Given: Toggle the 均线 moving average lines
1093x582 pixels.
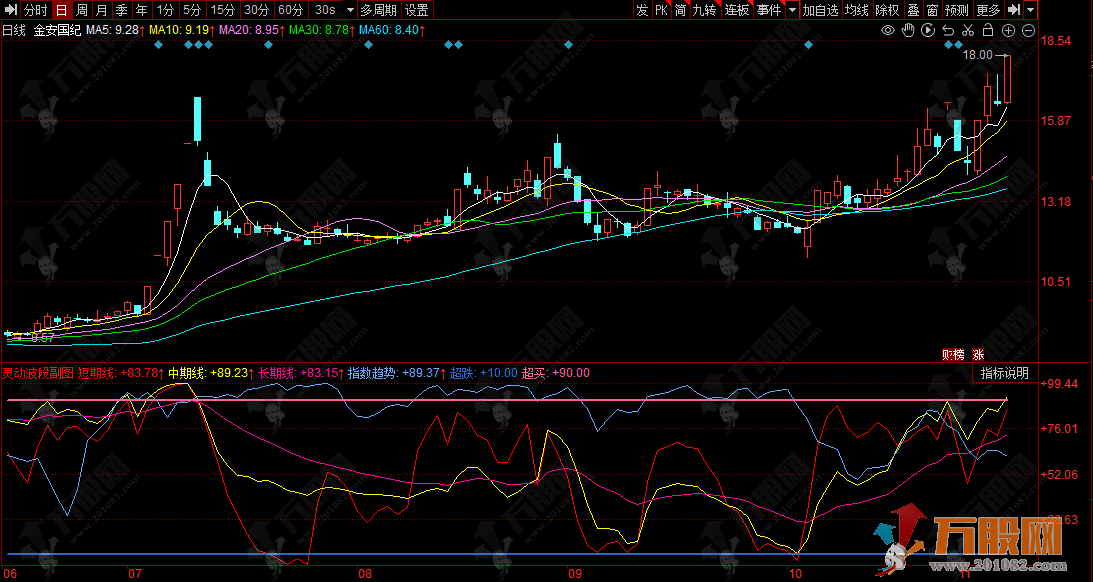Looking at the screenshot, I should coord(856,10).
